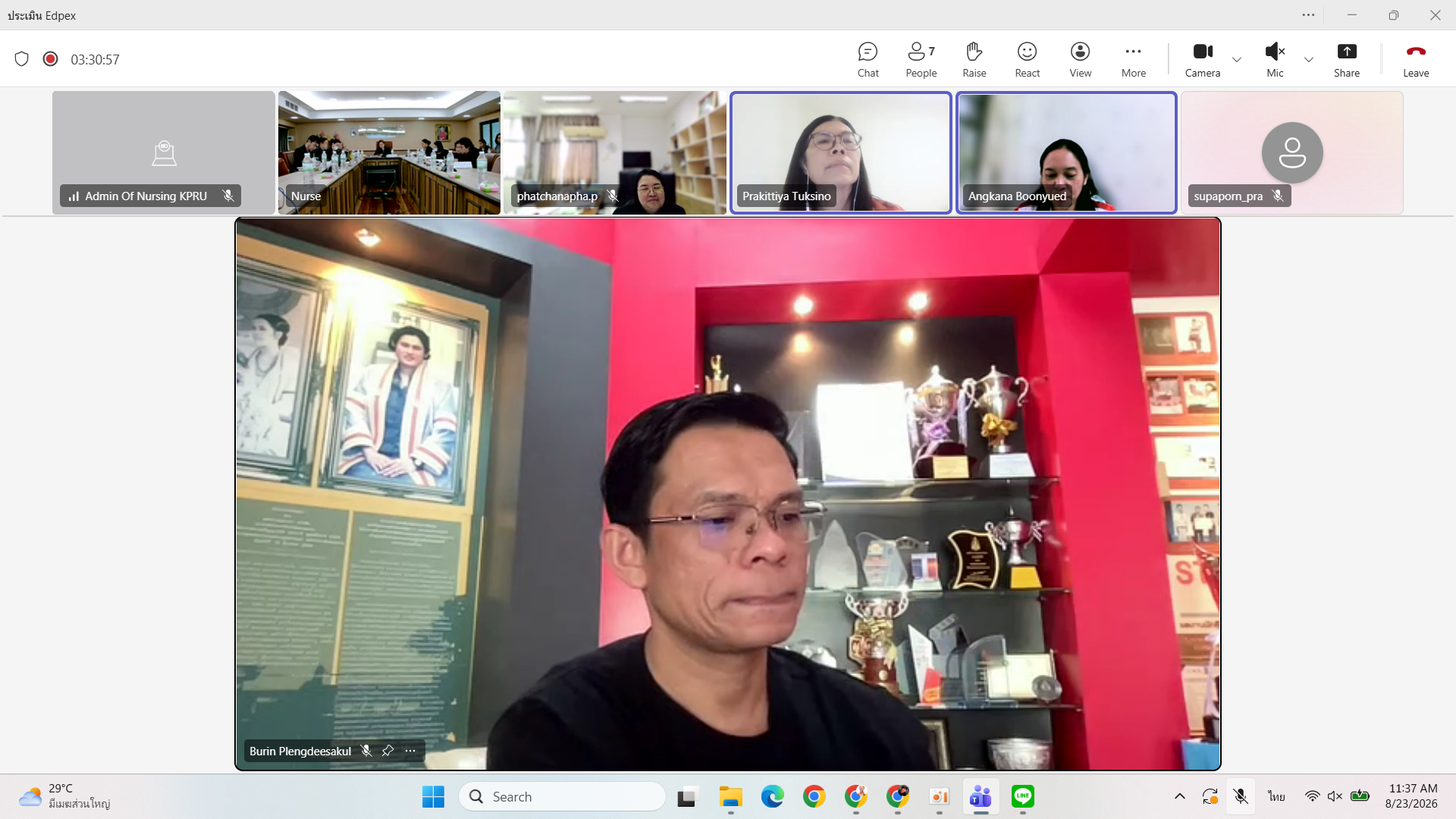The image size is (1456, 819).
Task: Click the recording indicator icon
Action: (x=50, y=59)
